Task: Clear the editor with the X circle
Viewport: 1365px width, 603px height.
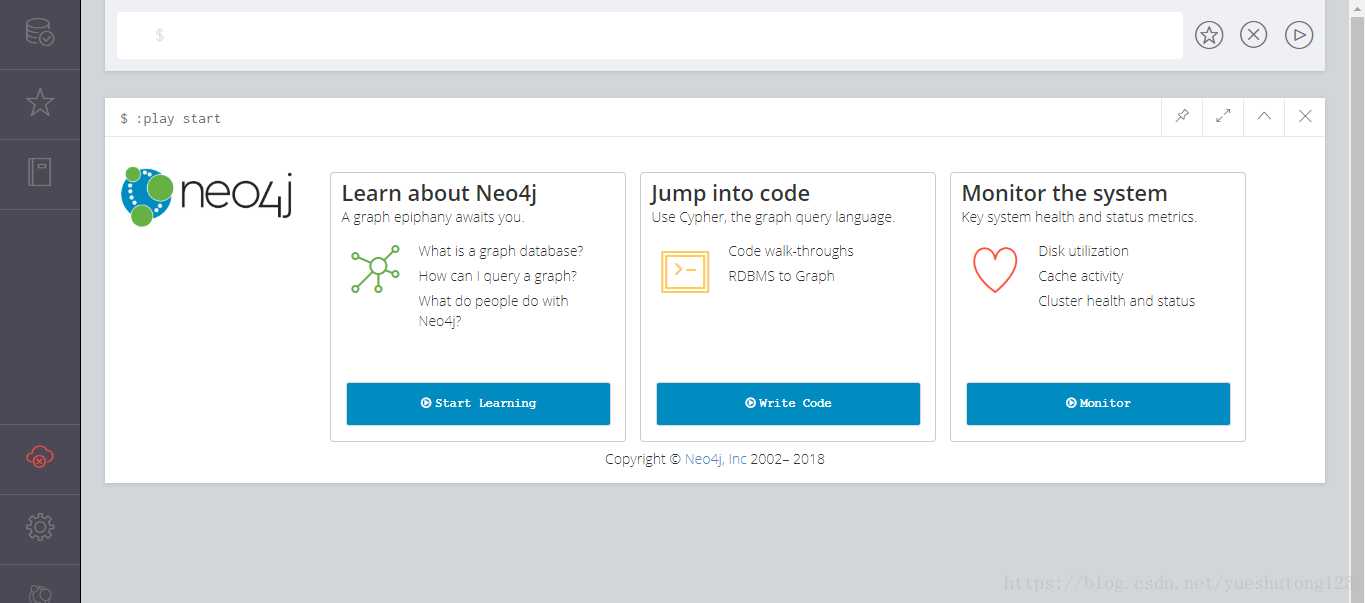Action: point(1253,35)
